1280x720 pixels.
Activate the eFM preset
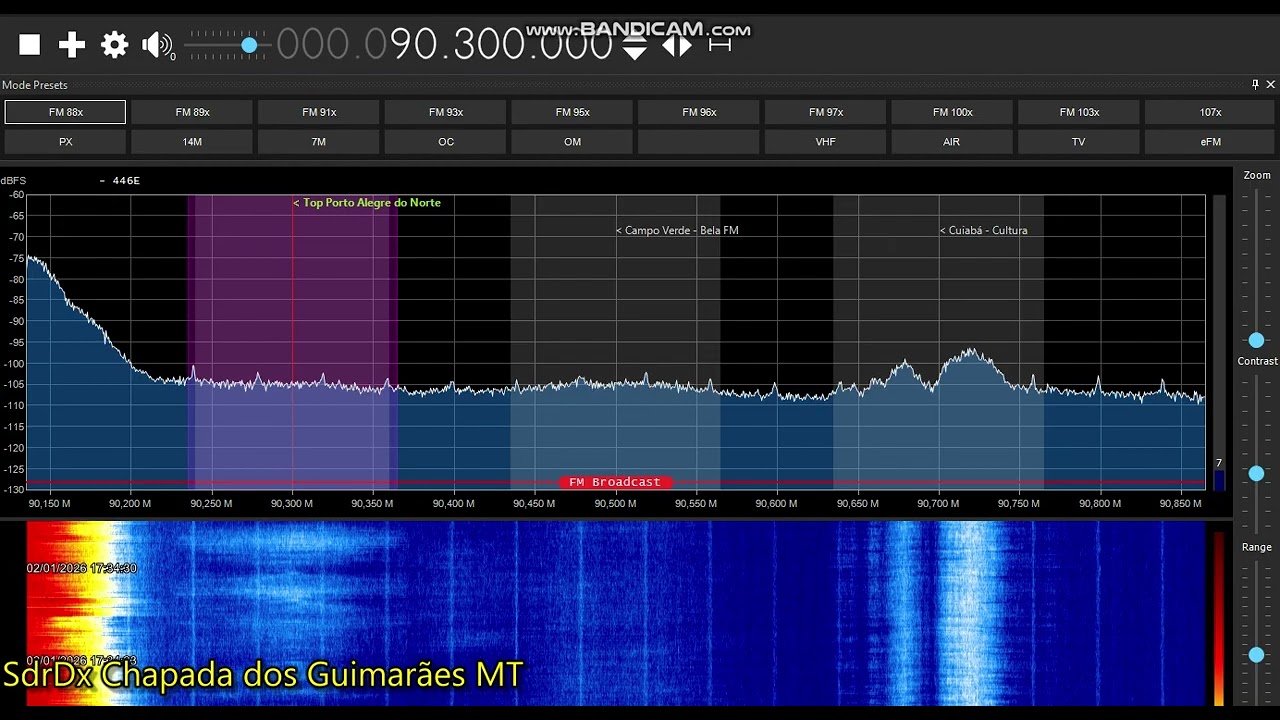coord(1210,142)
